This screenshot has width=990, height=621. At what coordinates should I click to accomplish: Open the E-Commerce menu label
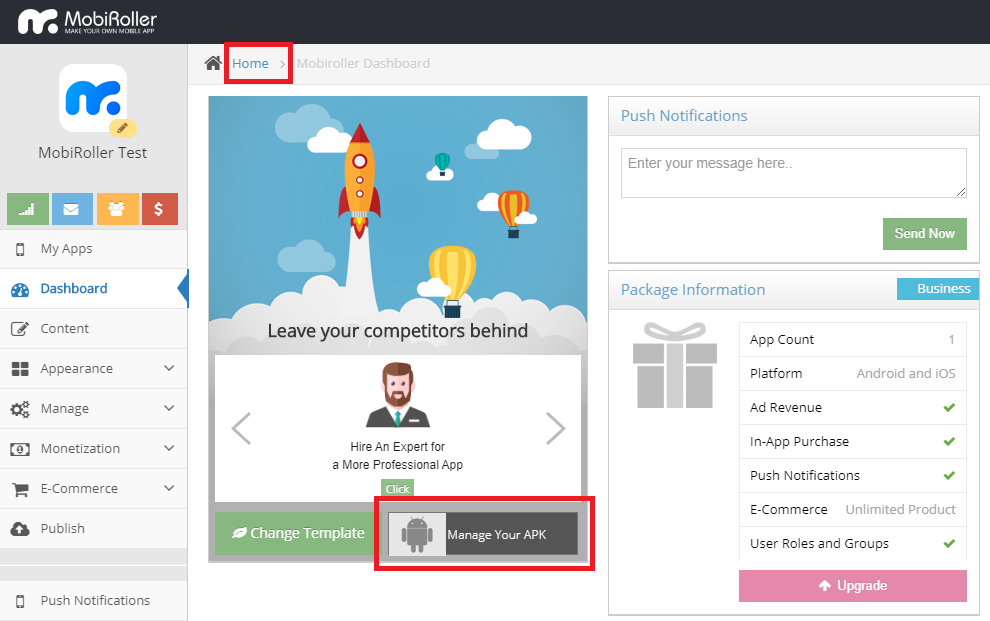[79, 488]
